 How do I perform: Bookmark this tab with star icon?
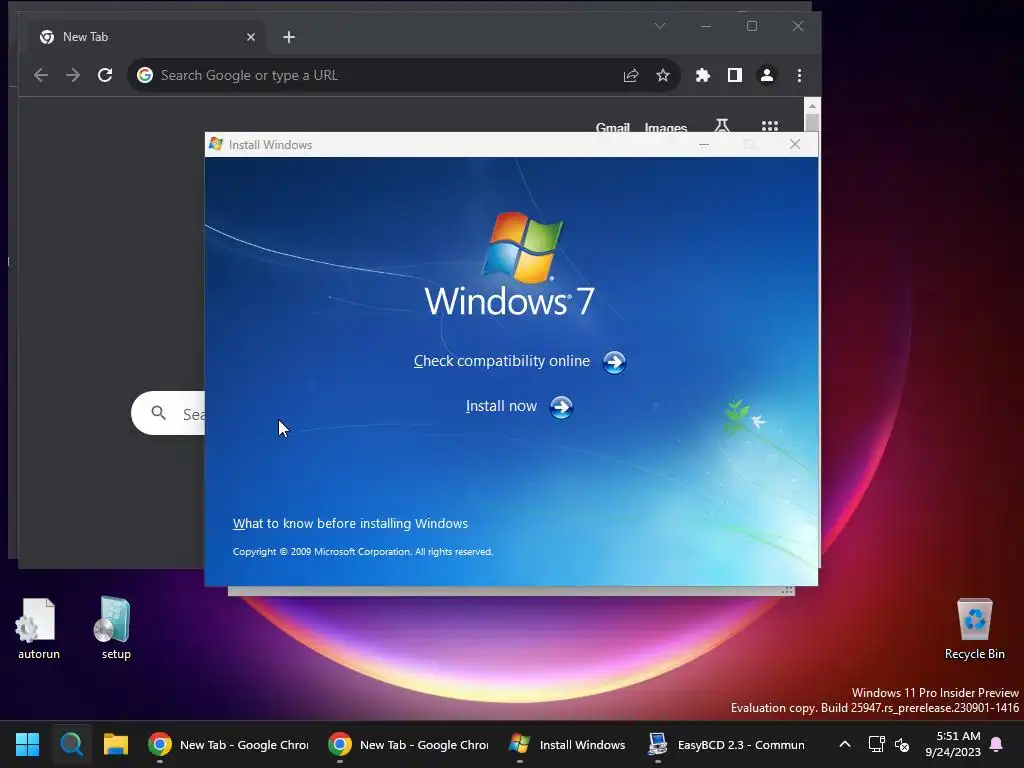tap(663, 75)
